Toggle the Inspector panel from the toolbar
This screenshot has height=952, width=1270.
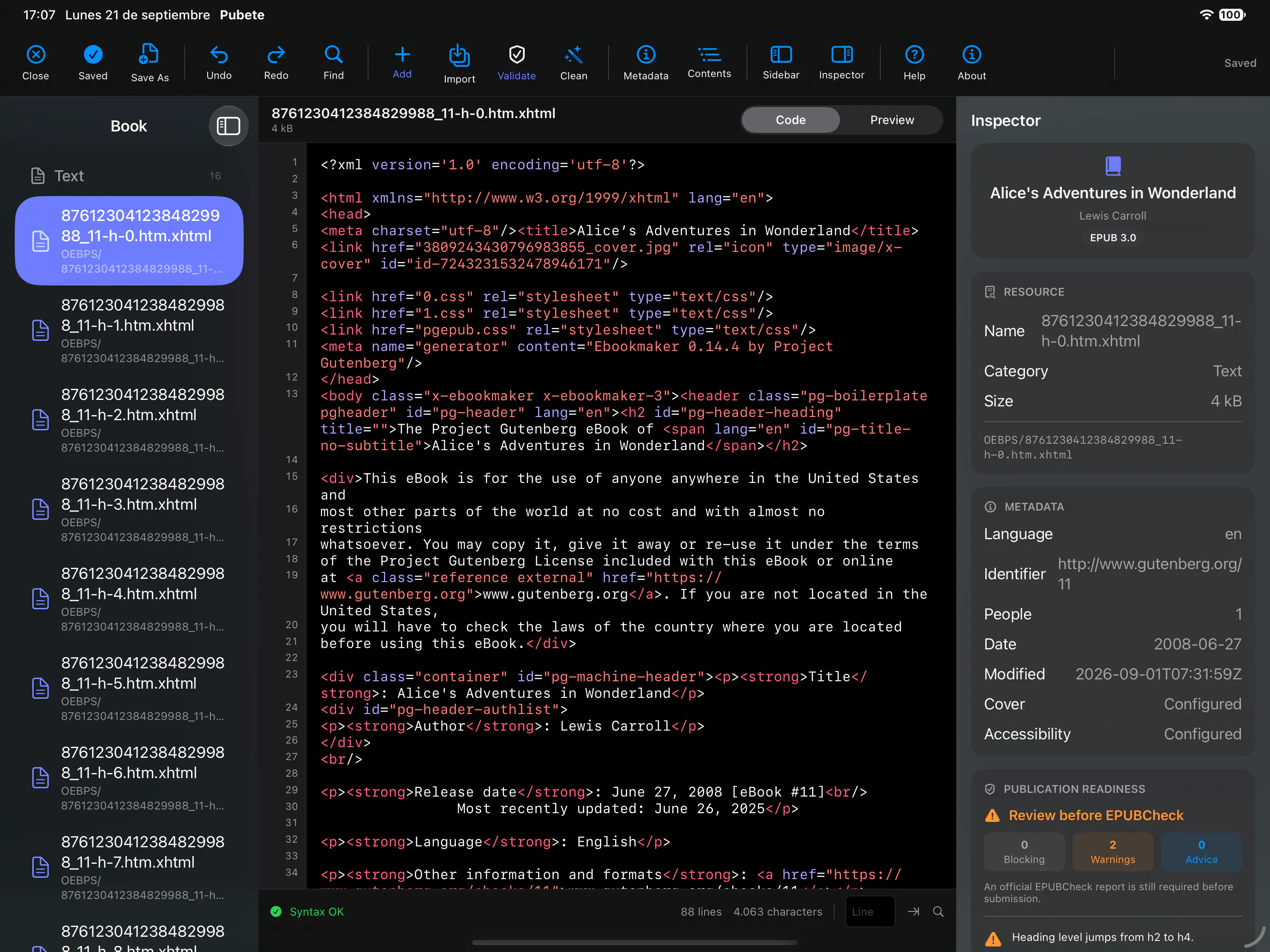tap(842, 63)
